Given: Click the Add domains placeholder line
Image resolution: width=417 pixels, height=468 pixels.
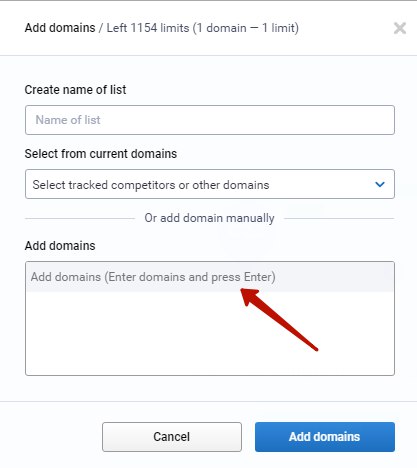Looking at the screenshot, I should click(153, 277).
